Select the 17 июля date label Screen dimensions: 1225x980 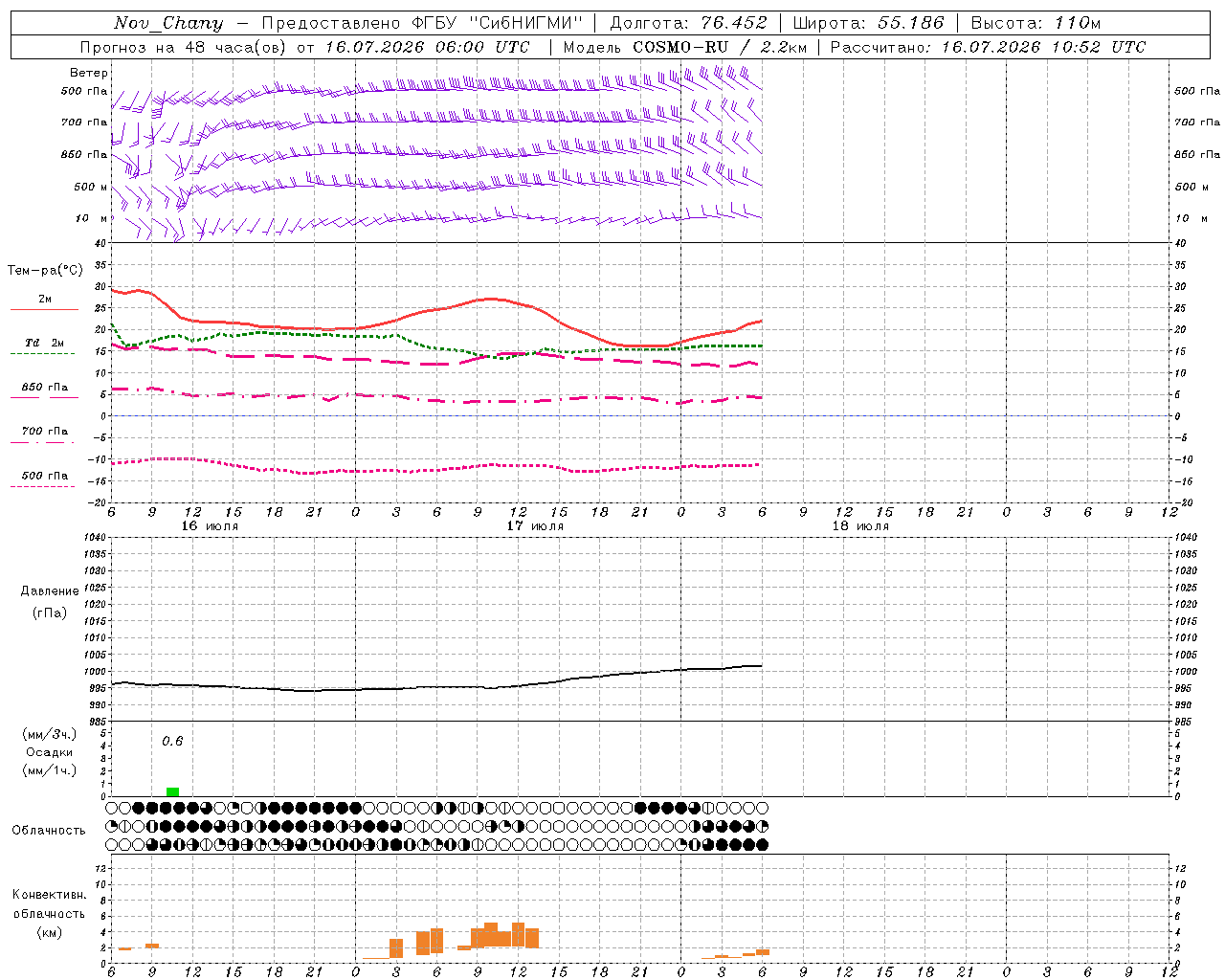coord(535,526)
